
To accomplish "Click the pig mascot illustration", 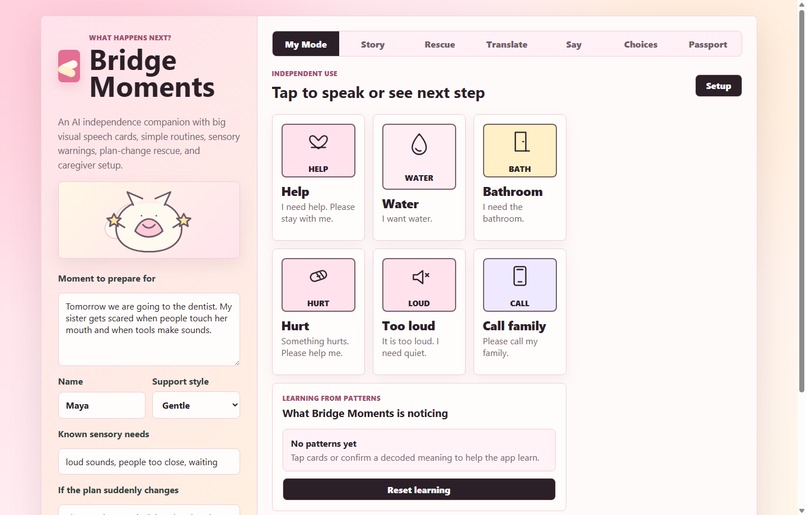I will point(149,220).
